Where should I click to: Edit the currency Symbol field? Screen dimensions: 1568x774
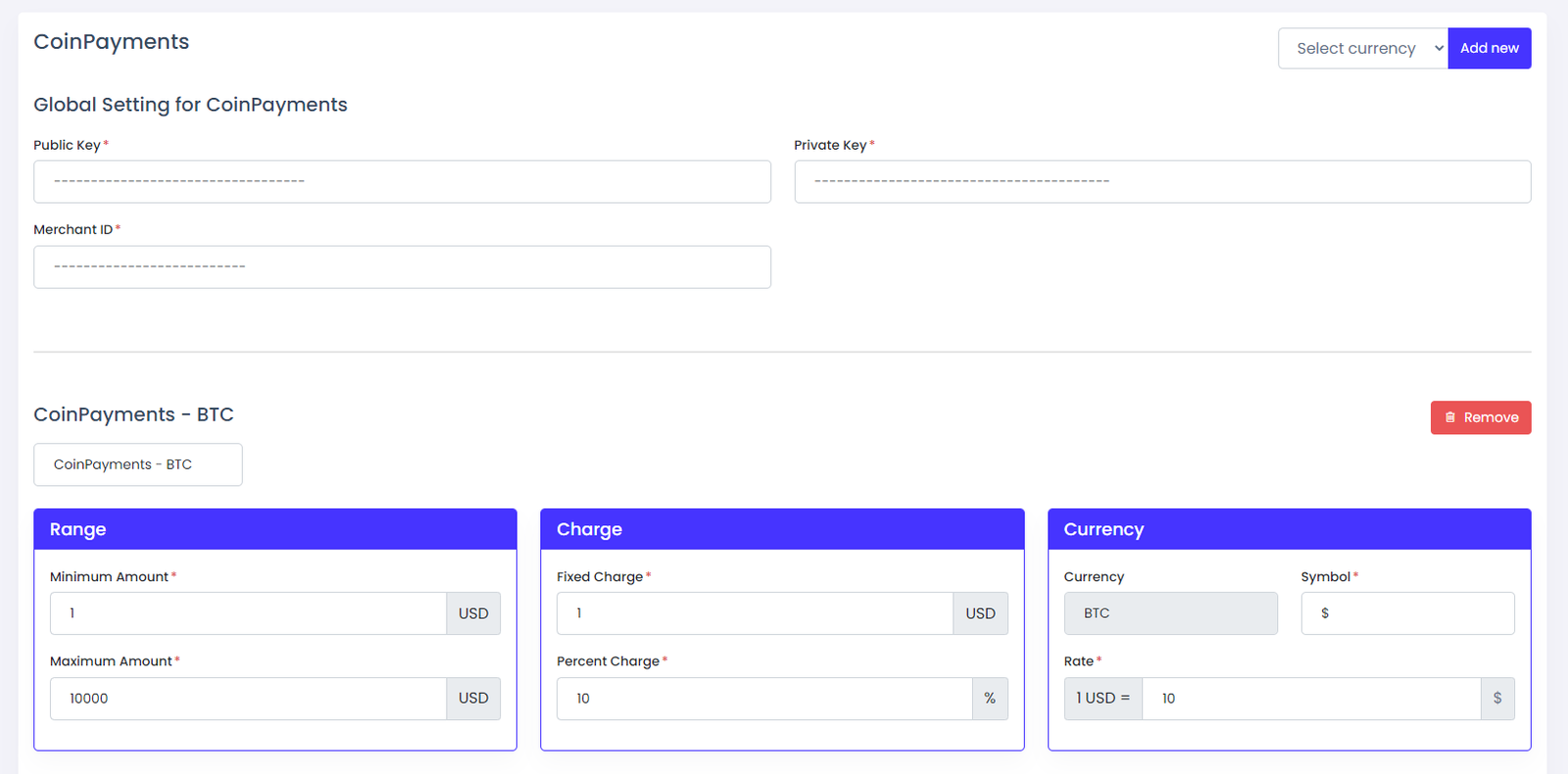(x=1407, y=613)
